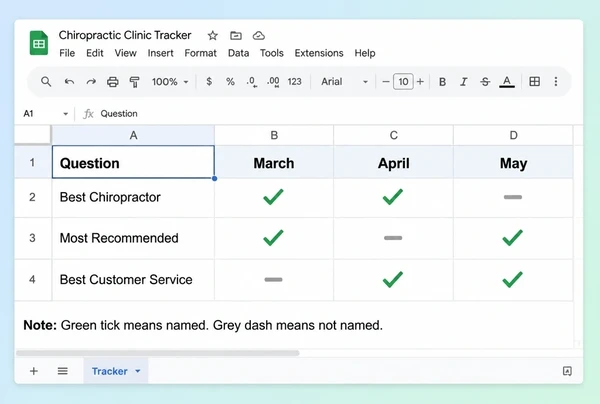Select the Best Chiropractor cell
600x404 pixels.
point(133,197)
